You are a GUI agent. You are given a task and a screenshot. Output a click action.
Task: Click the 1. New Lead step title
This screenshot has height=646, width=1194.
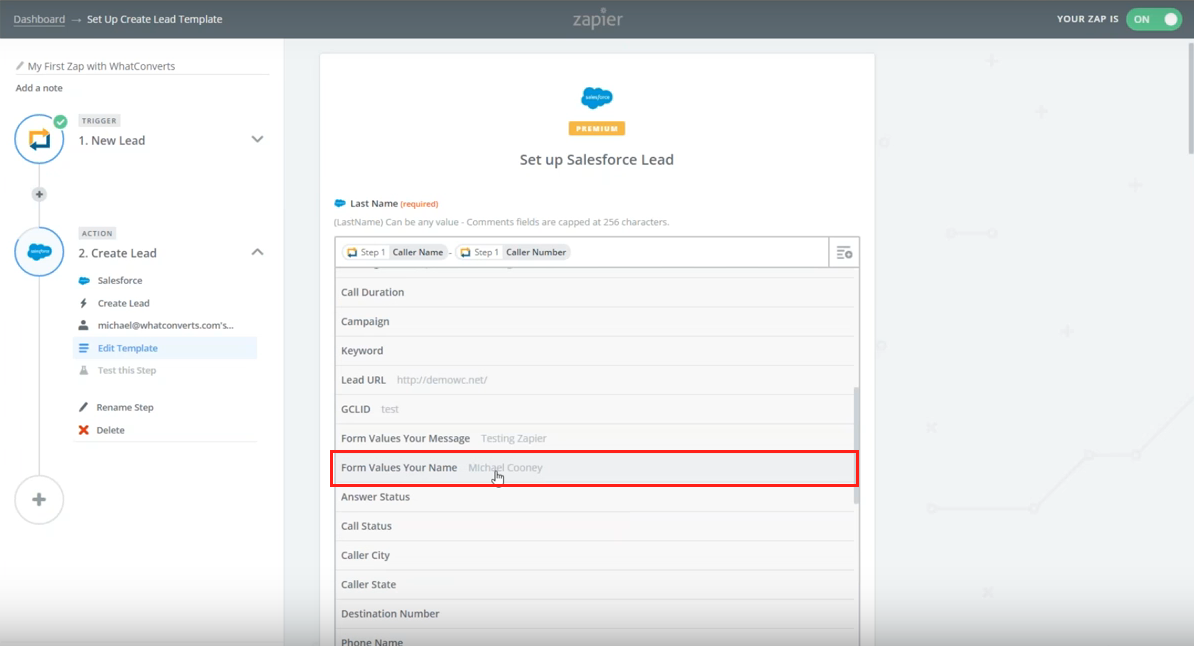point(111,140)
